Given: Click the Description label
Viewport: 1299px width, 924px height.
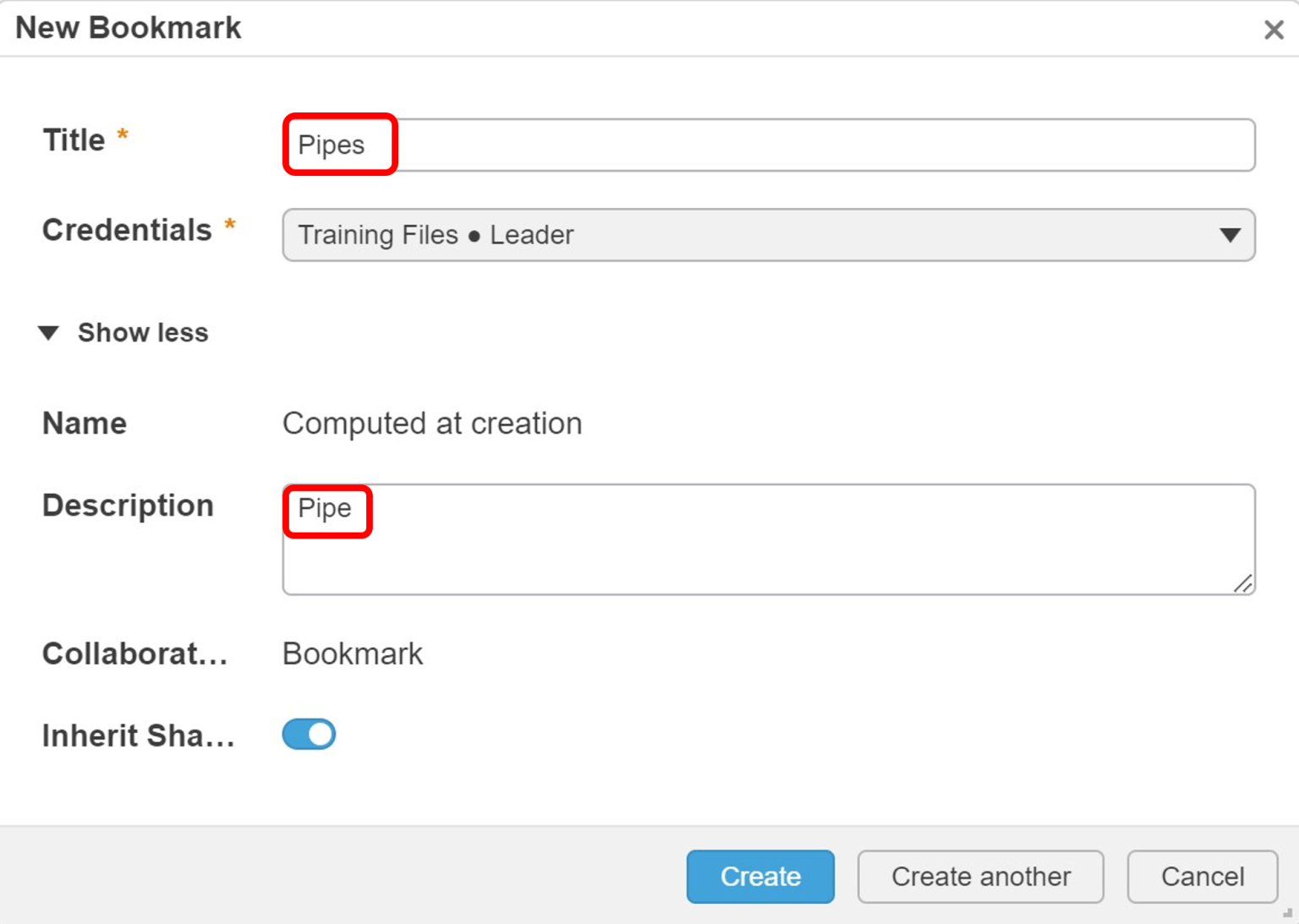Looking at the screenshot, I should point(128,506).
